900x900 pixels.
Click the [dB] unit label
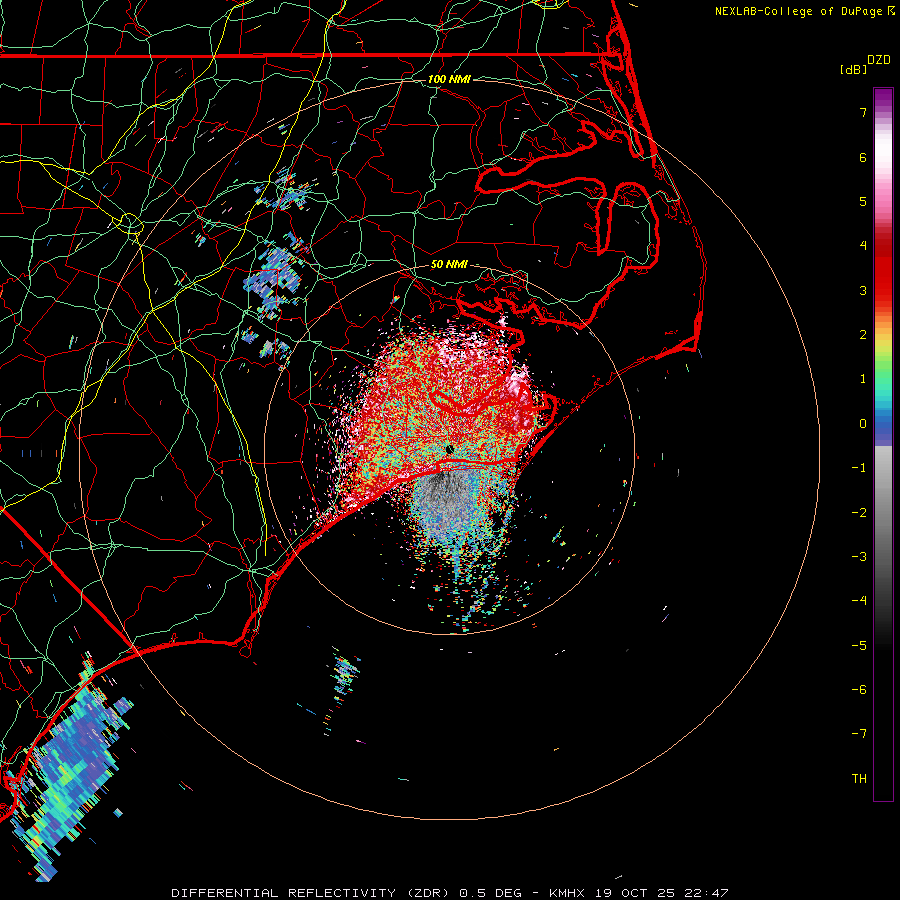click(853, 69)
